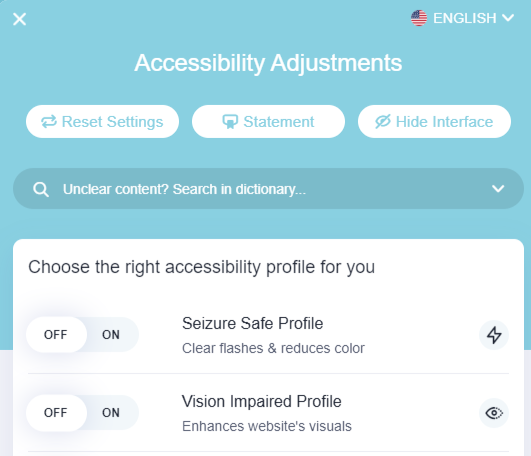Focus the dictionary search field
531x456 pixels.
(268, 189)
